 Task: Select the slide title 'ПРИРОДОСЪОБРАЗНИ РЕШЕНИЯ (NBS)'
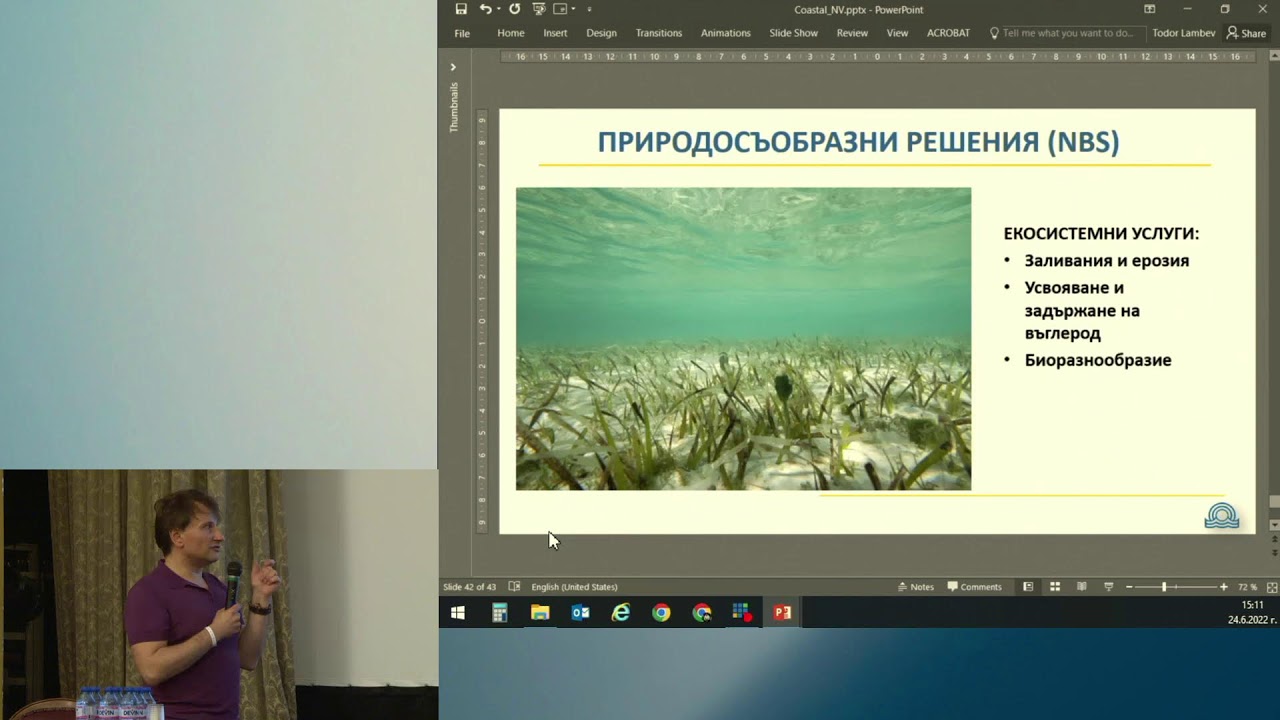(858, 142)
